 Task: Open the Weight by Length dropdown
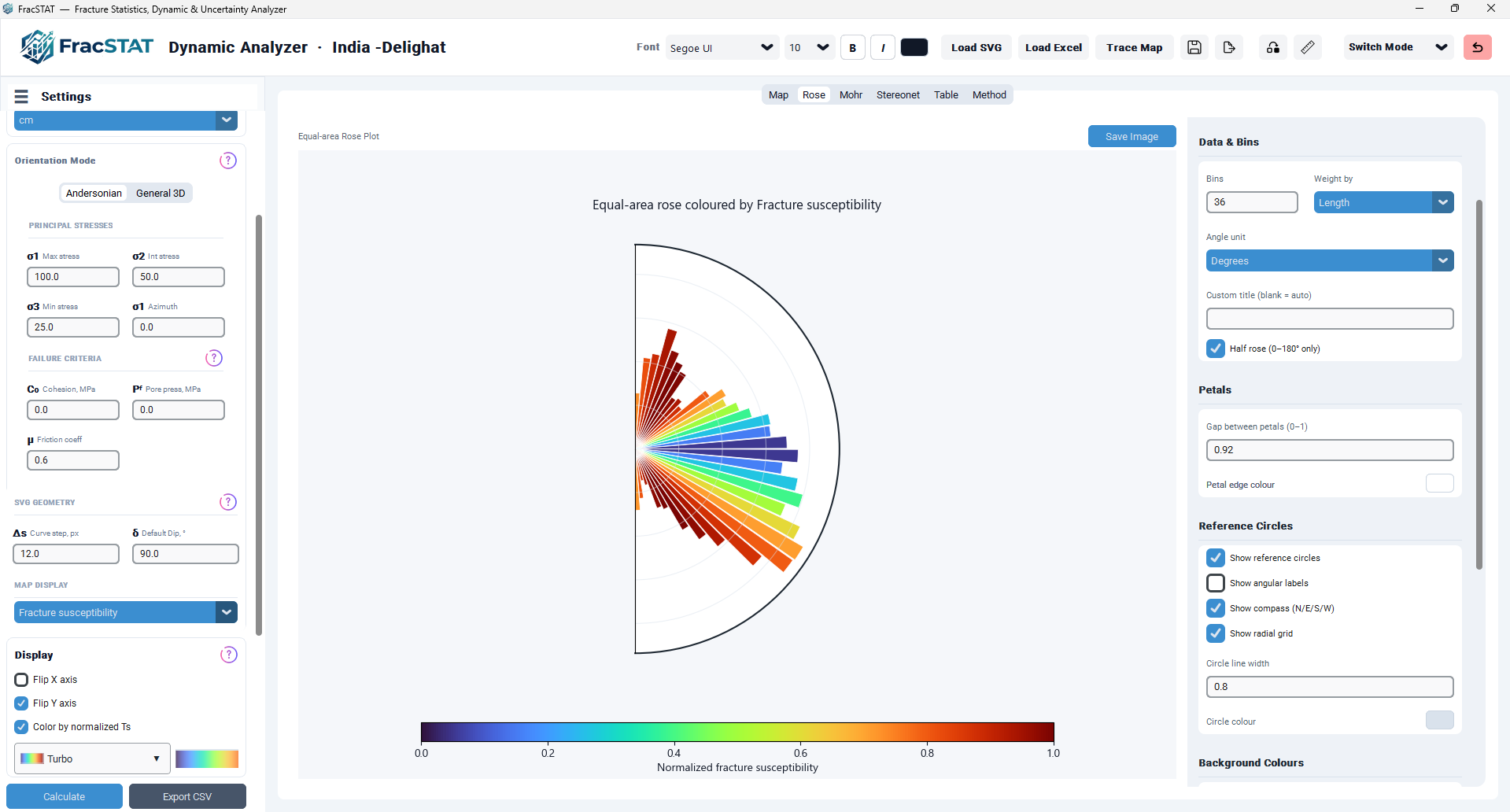point(1383,202)
